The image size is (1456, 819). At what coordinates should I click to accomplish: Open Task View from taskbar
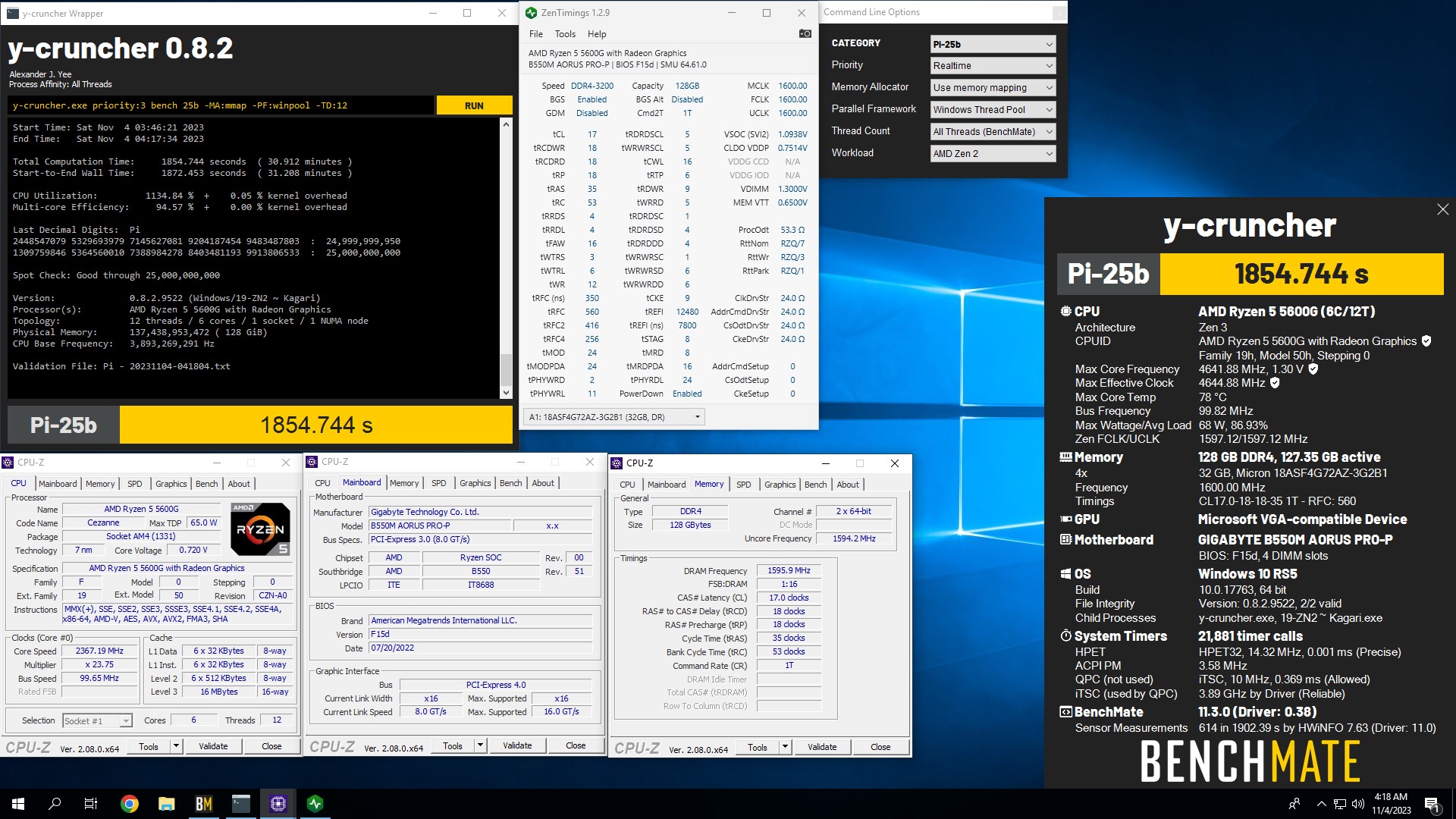click(91, 804)
